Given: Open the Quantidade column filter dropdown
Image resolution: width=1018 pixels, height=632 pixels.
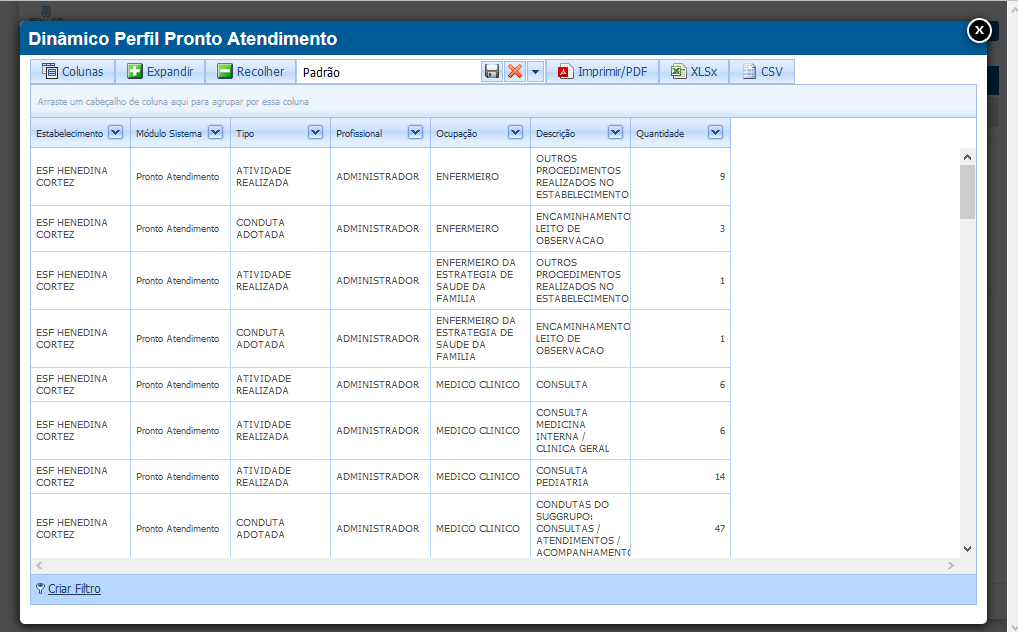Looking at the screenshot, I should (x=715, y=133).
